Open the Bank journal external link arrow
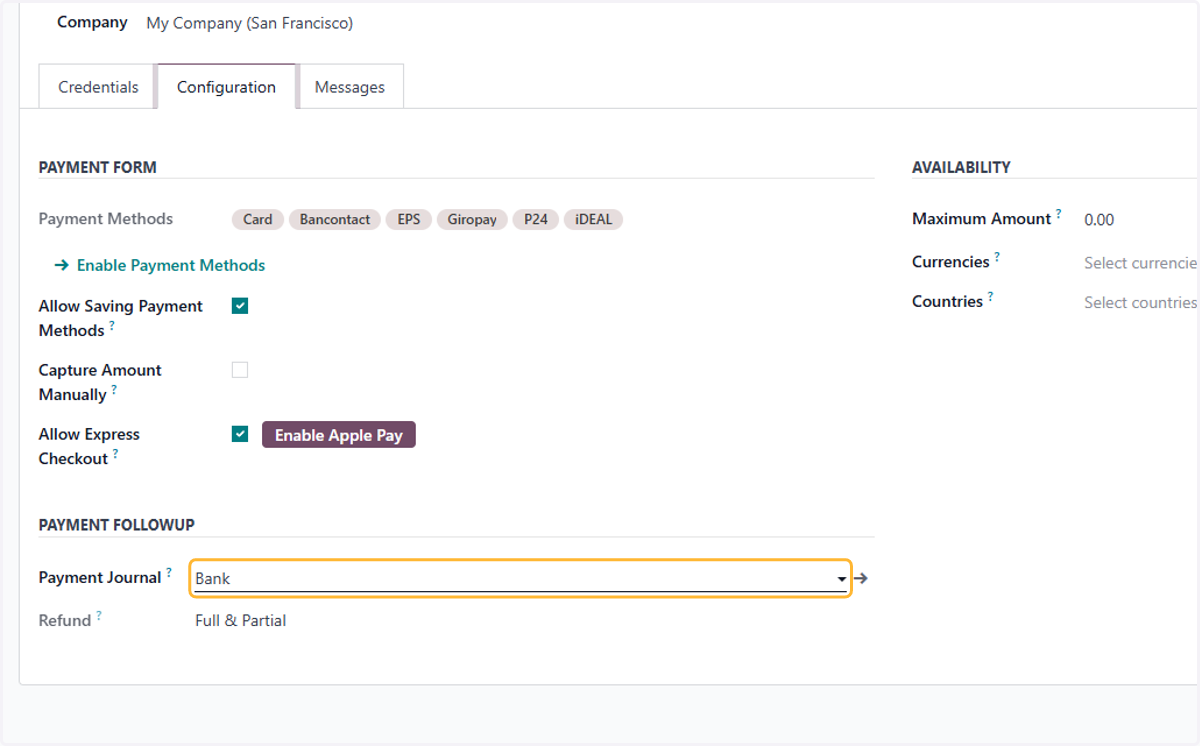 click(861, 578)
